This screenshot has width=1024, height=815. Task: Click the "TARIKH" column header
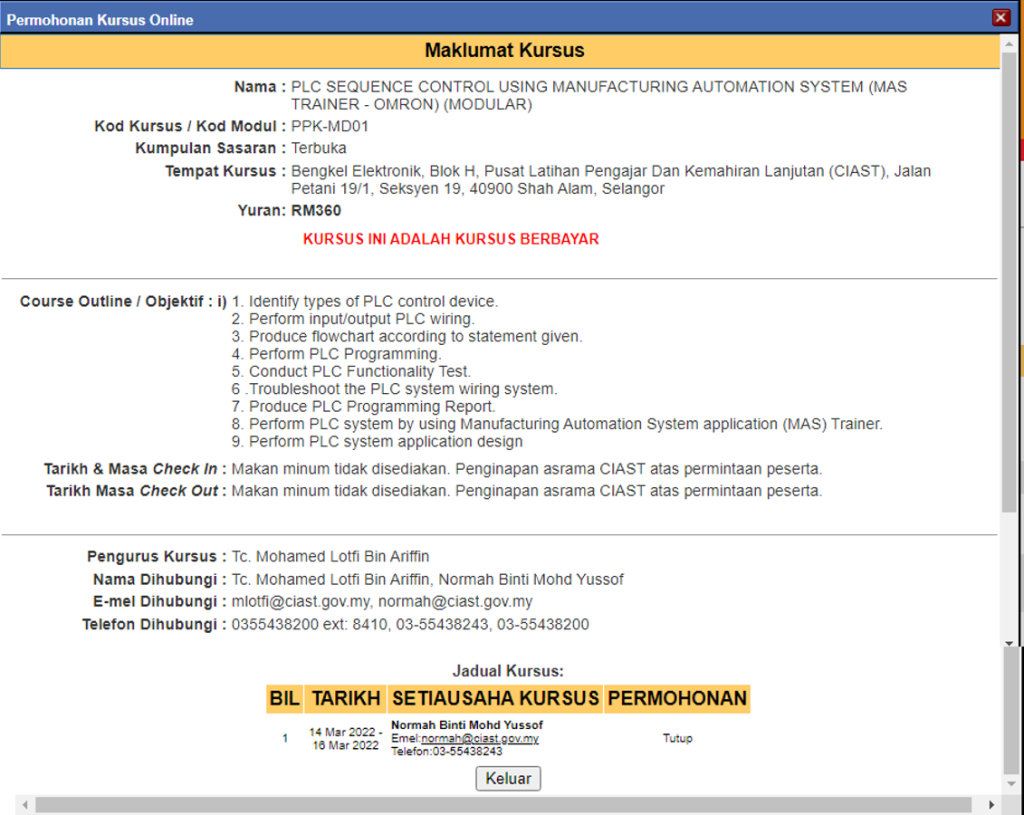pyautogui.click(x=345, y=699)
